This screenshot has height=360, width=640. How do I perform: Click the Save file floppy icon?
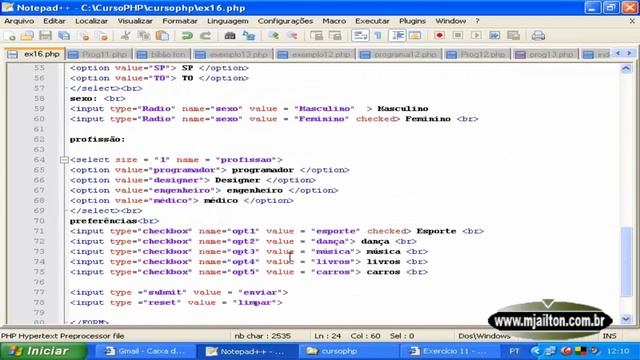tap(45, 36)
